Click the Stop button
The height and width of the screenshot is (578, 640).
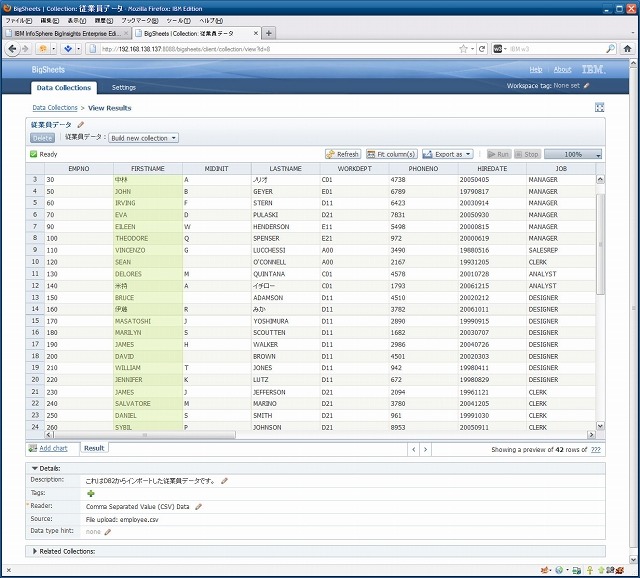click(x=527, y=154)
